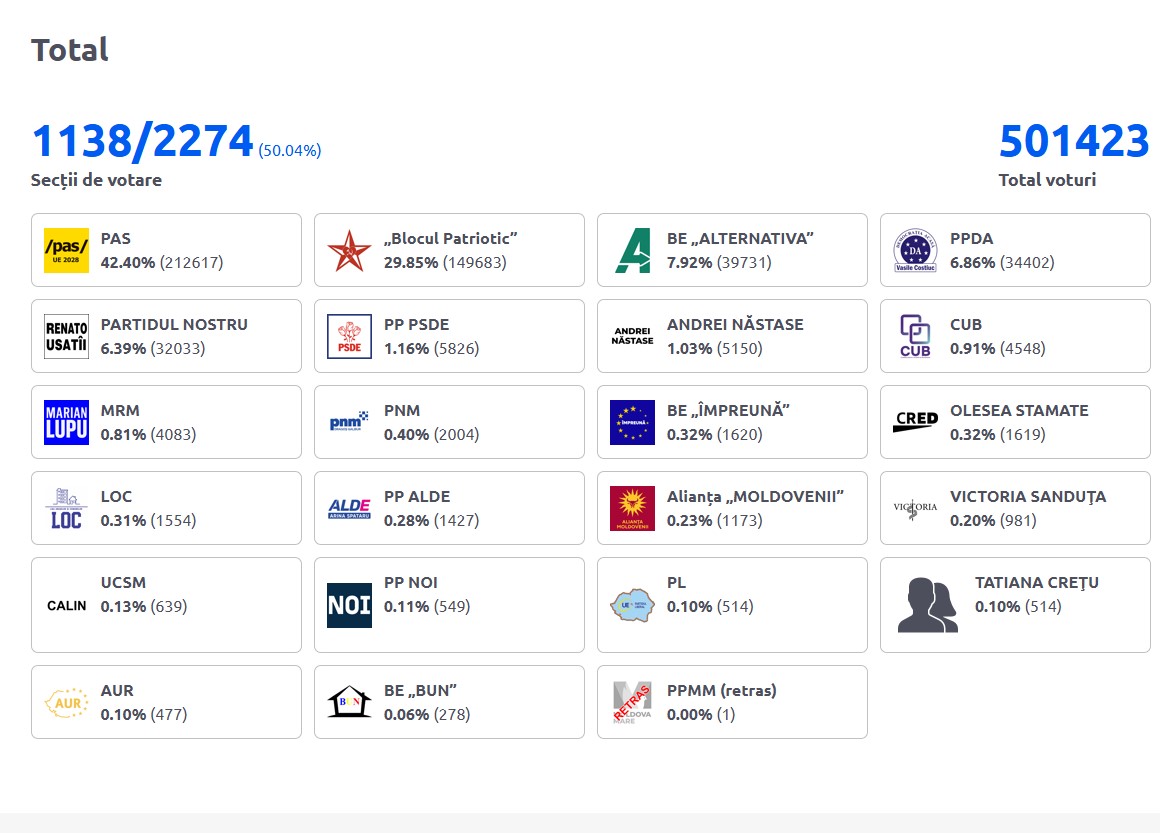Screen dimensions: 1160x833
Task: Click the BE BUN house logo
Action: 349,702
